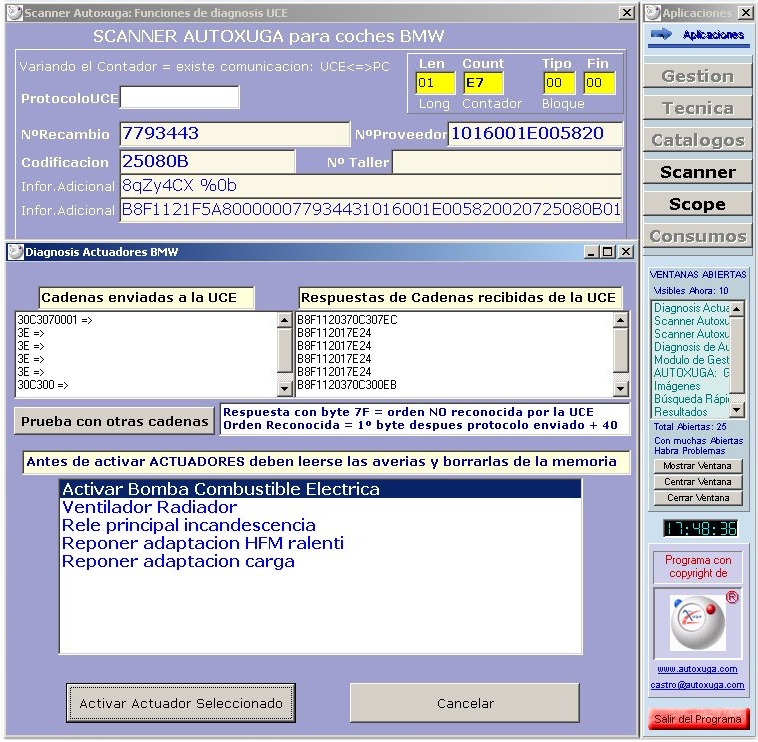758x742 pixels.
Task: Select Rele principal incandescencia
Action: (320, 525)
